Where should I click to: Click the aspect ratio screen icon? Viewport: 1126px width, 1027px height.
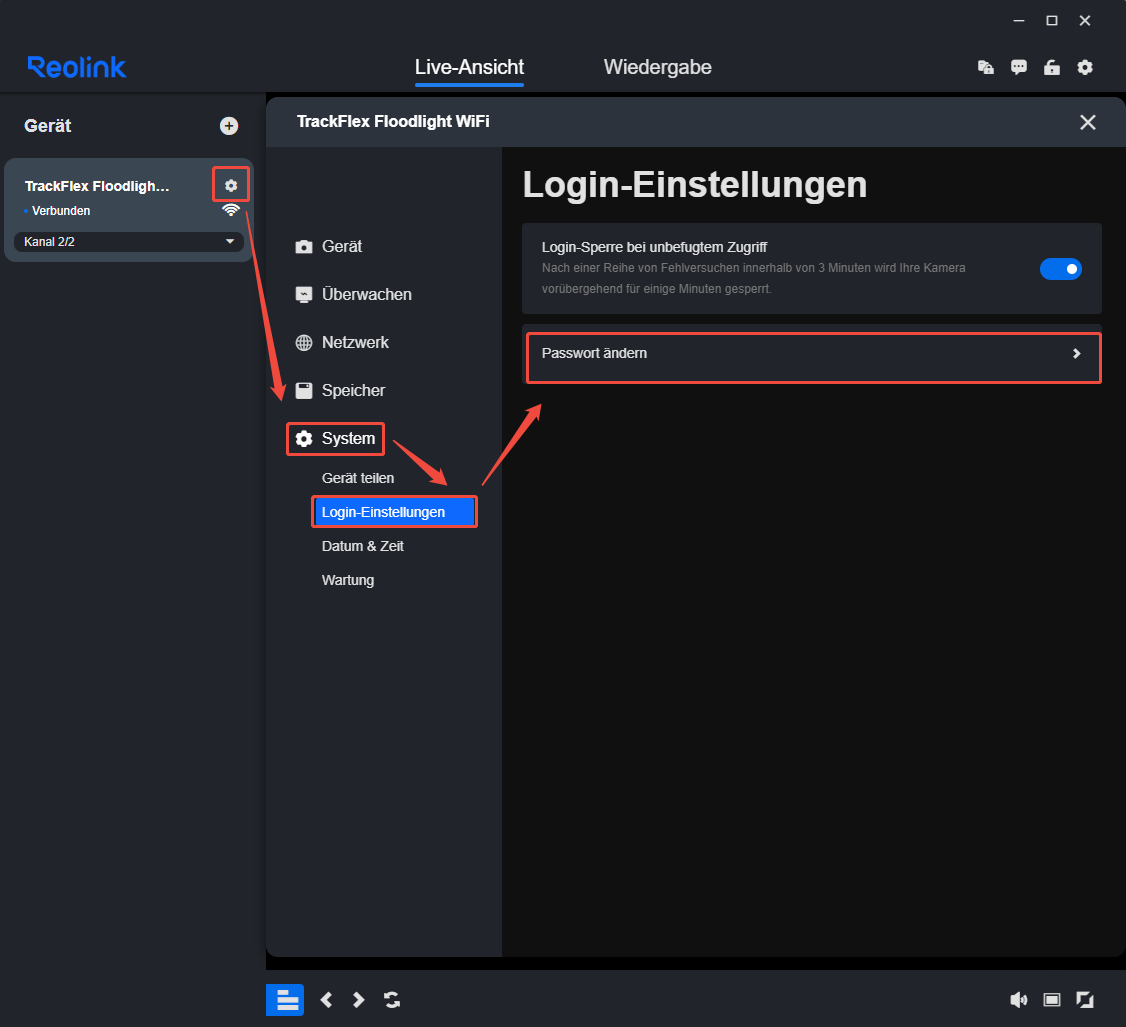(1051, 1000)
